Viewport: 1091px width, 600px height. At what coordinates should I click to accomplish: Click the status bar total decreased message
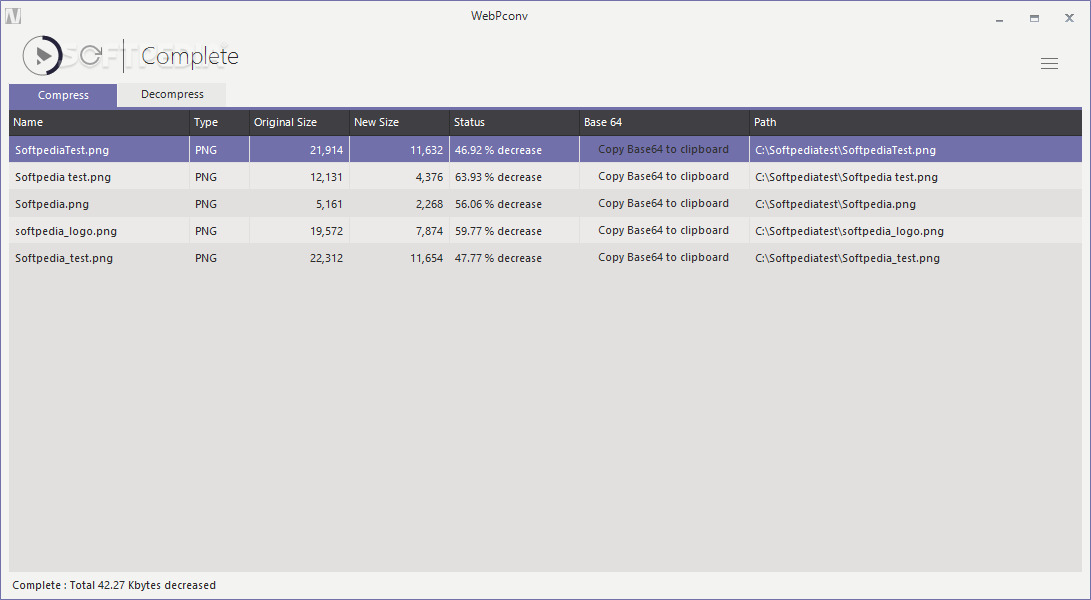pyautogui.click(x=114, y=585)
